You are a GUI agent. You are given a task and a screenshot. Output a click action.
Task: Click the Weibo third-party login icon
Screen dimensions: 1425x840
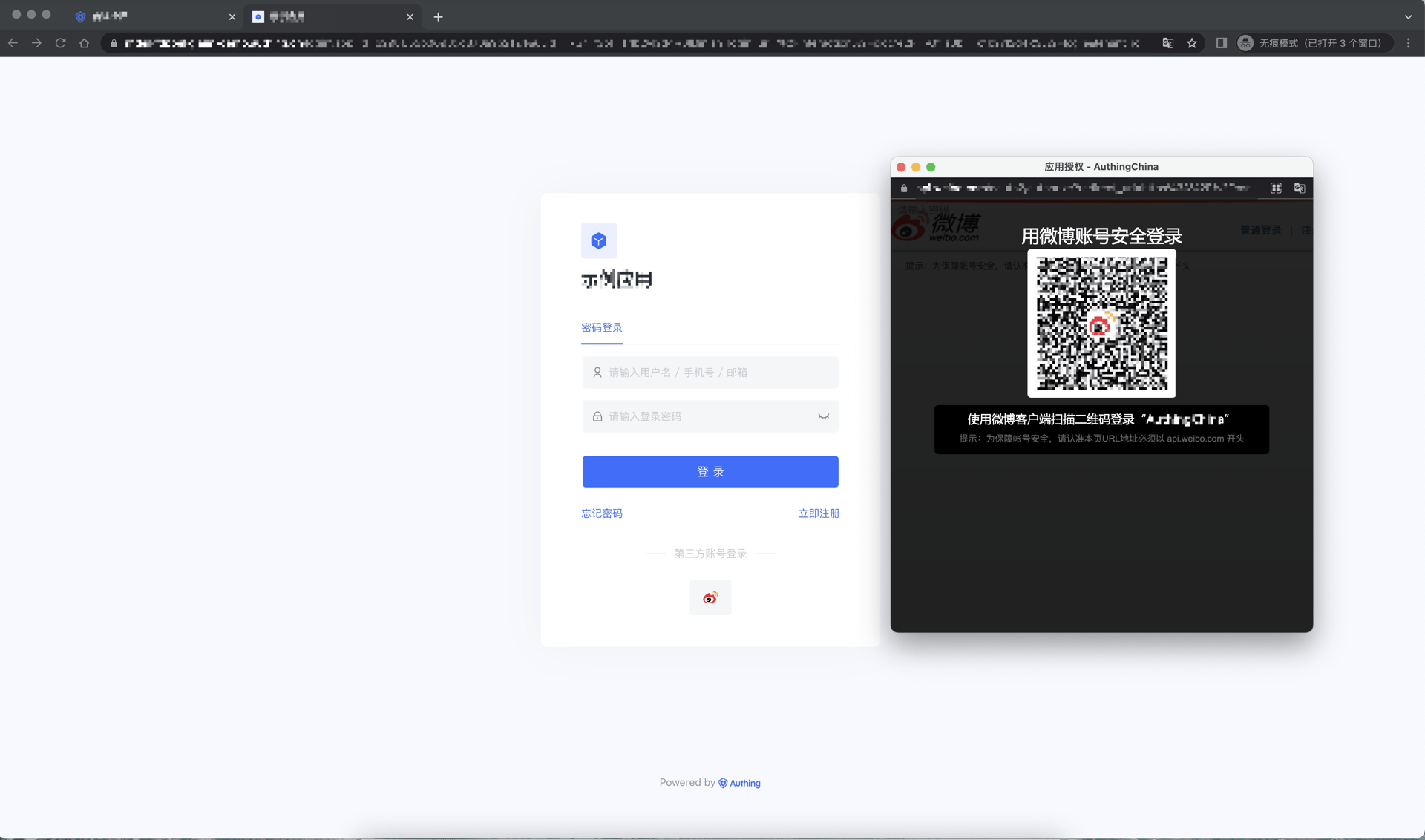[x=710, y=597]
